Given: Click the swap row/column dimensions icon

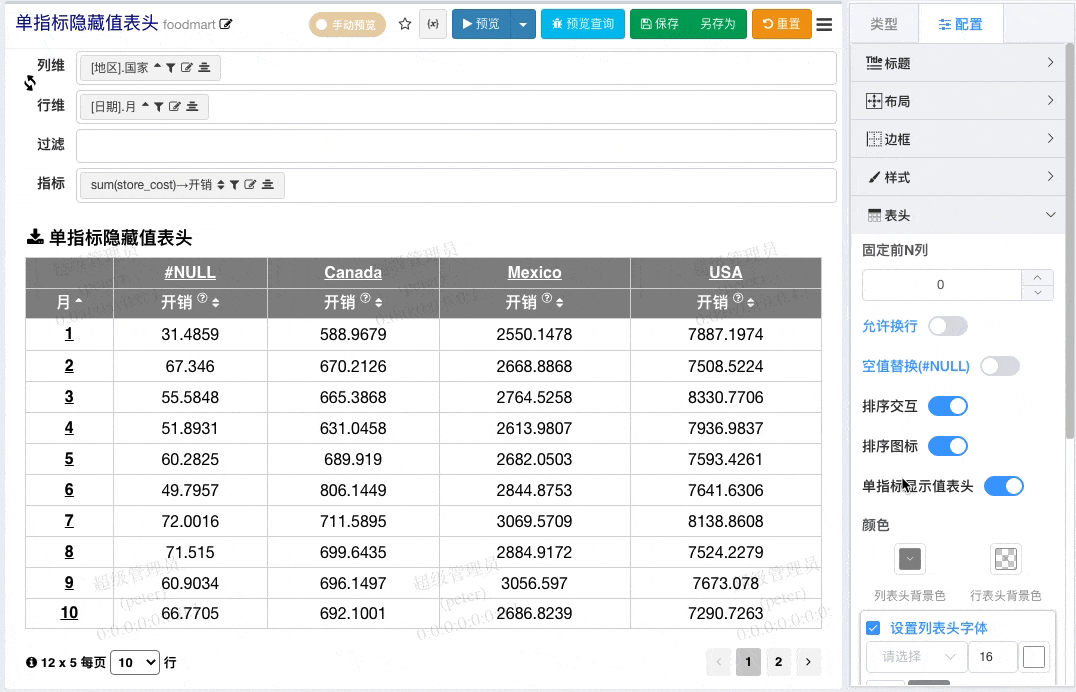Looking at the screenshot, I should [30, 83].
